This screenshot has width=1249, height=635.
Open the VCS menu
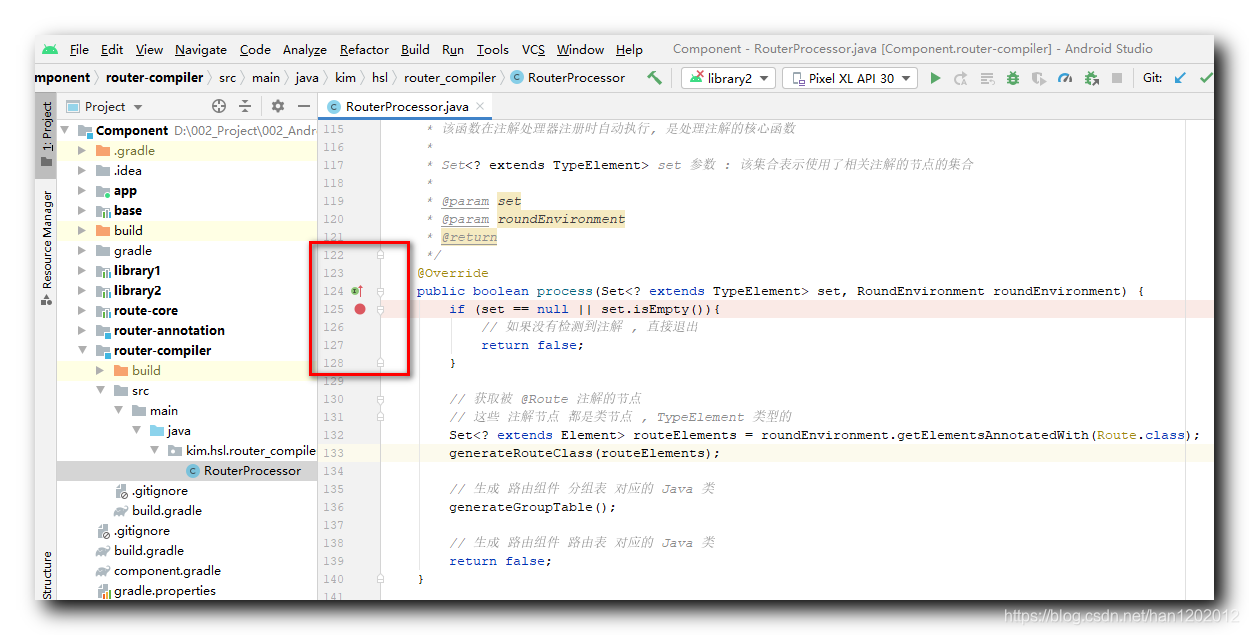[534, 49]
